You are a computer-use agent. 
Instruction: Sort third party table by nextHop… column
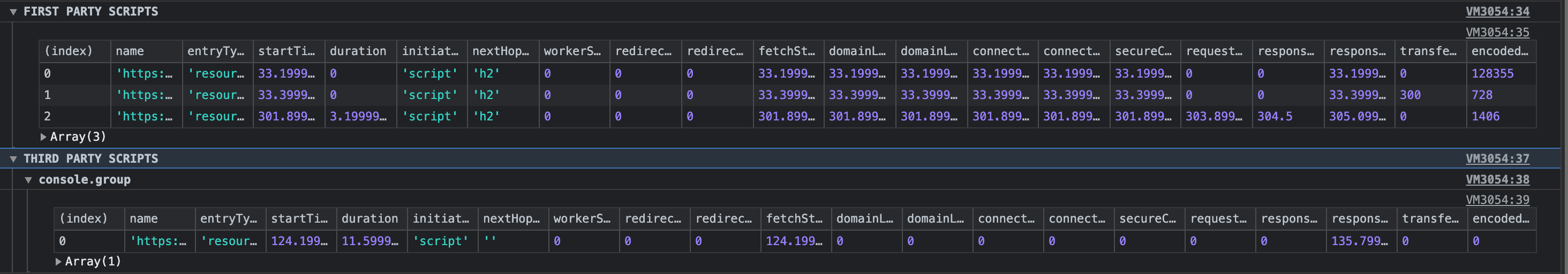click(x=513, y=218)
